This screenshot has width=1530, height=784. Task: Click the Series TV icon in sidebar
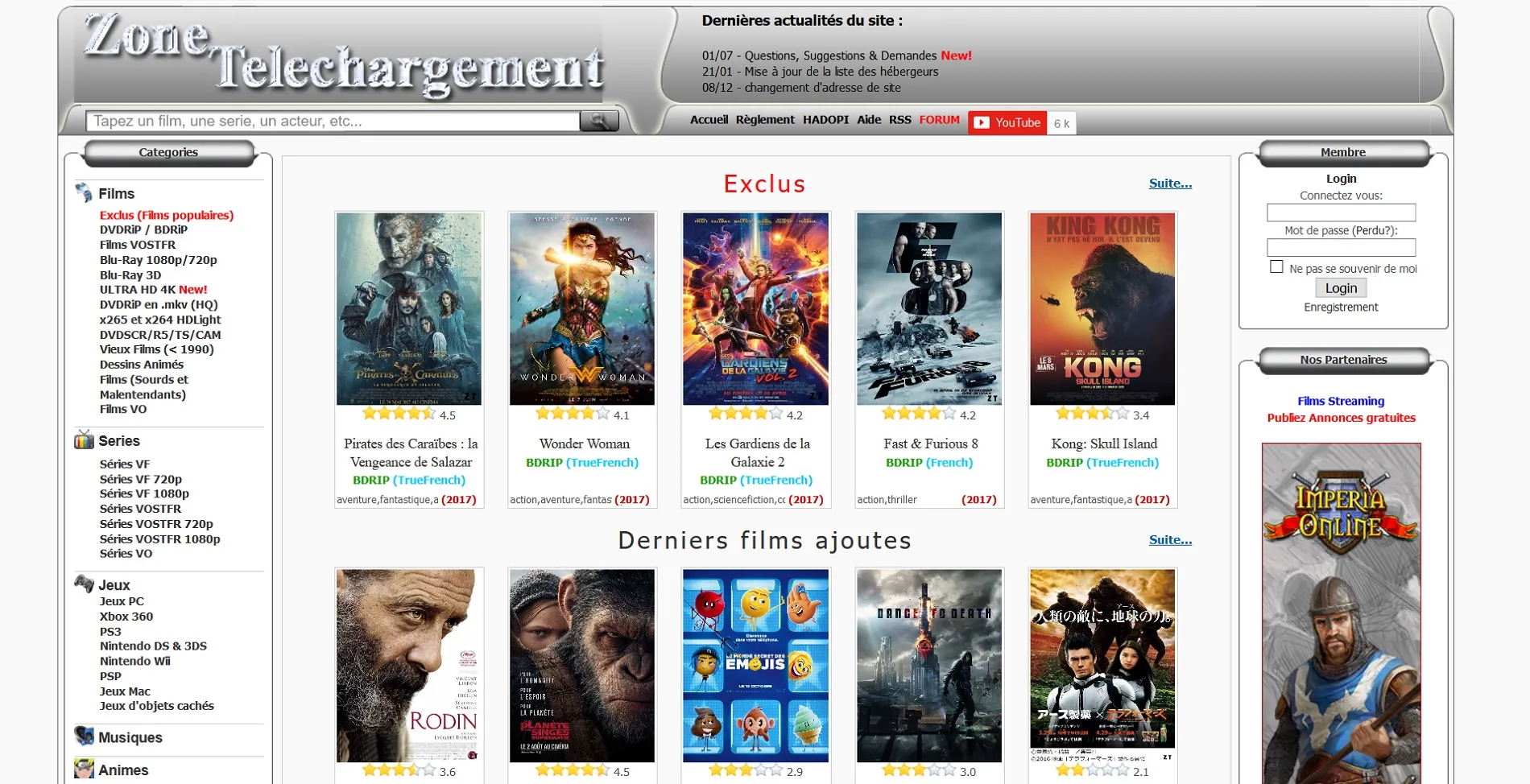coord(83,440)
